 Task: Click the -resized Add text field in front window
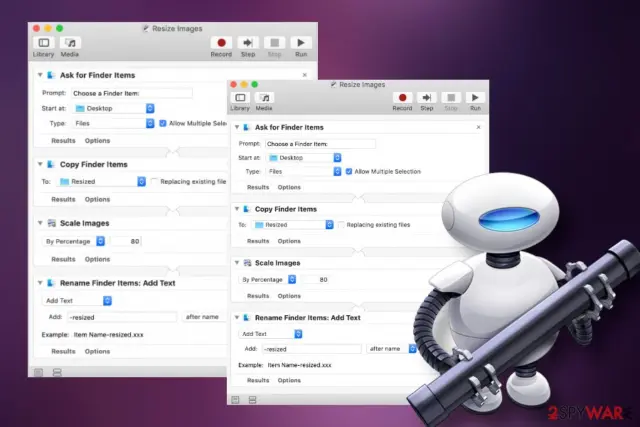click(311, 349)
